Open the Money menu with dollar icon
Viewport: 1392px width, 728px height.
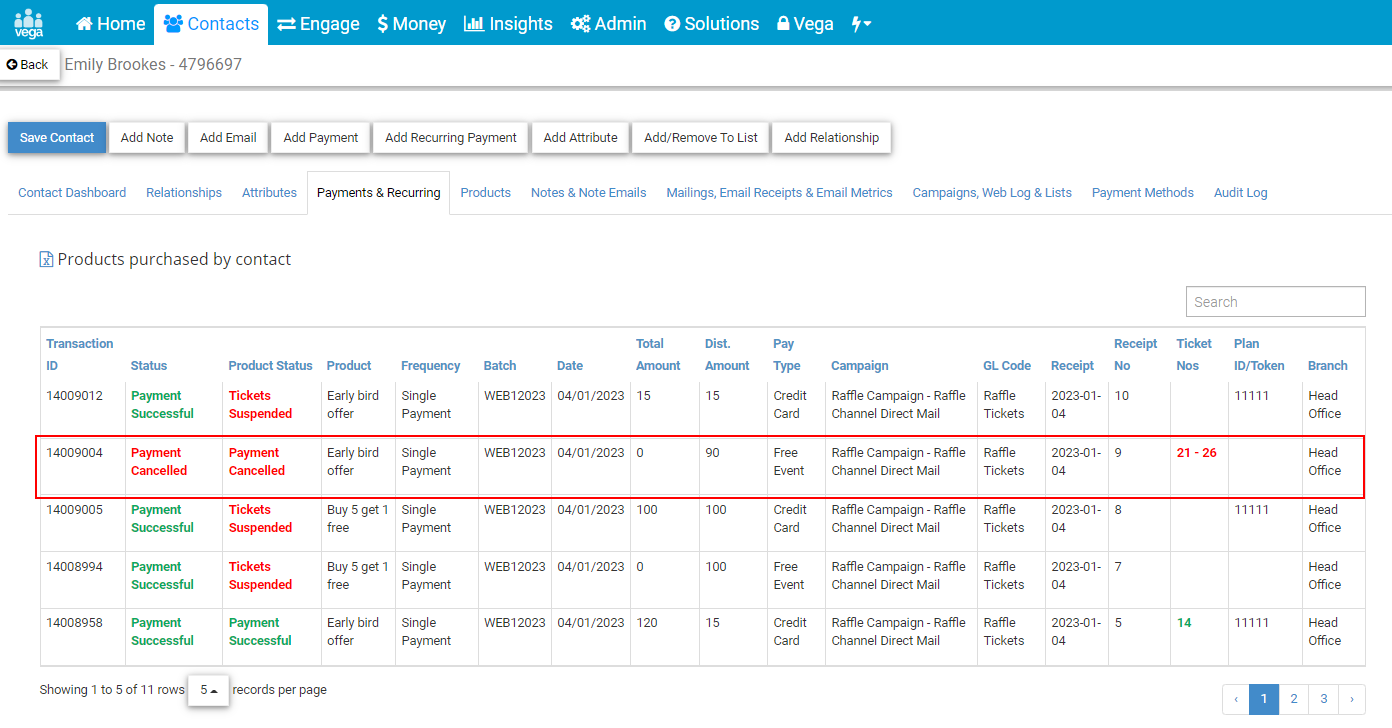411,23
